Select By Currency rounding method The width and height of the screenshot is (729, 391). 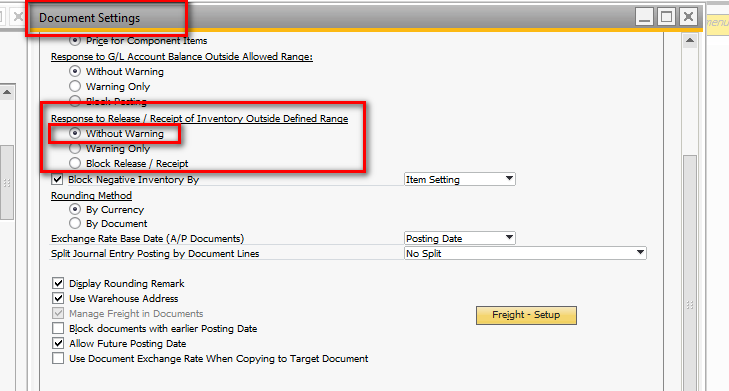point(75,210)
